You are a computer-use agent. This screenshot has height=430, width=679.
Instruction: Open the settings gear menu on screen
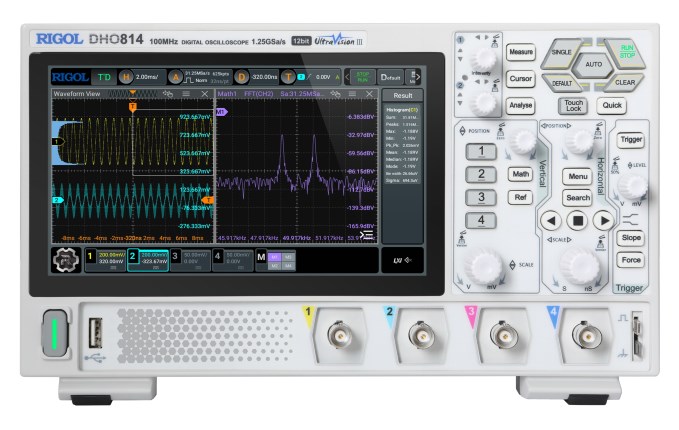66,260
